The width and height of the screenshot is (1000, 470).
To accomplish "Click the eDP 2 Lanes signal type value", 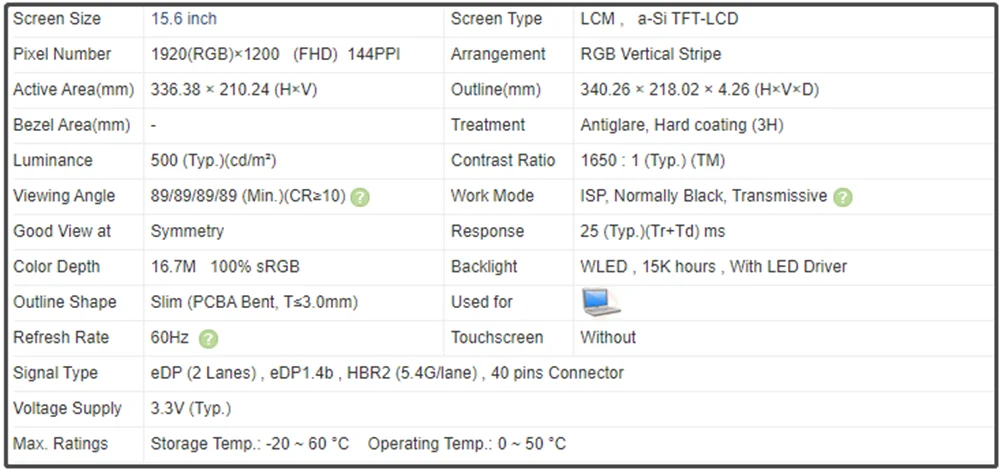I will coord(387,373).
